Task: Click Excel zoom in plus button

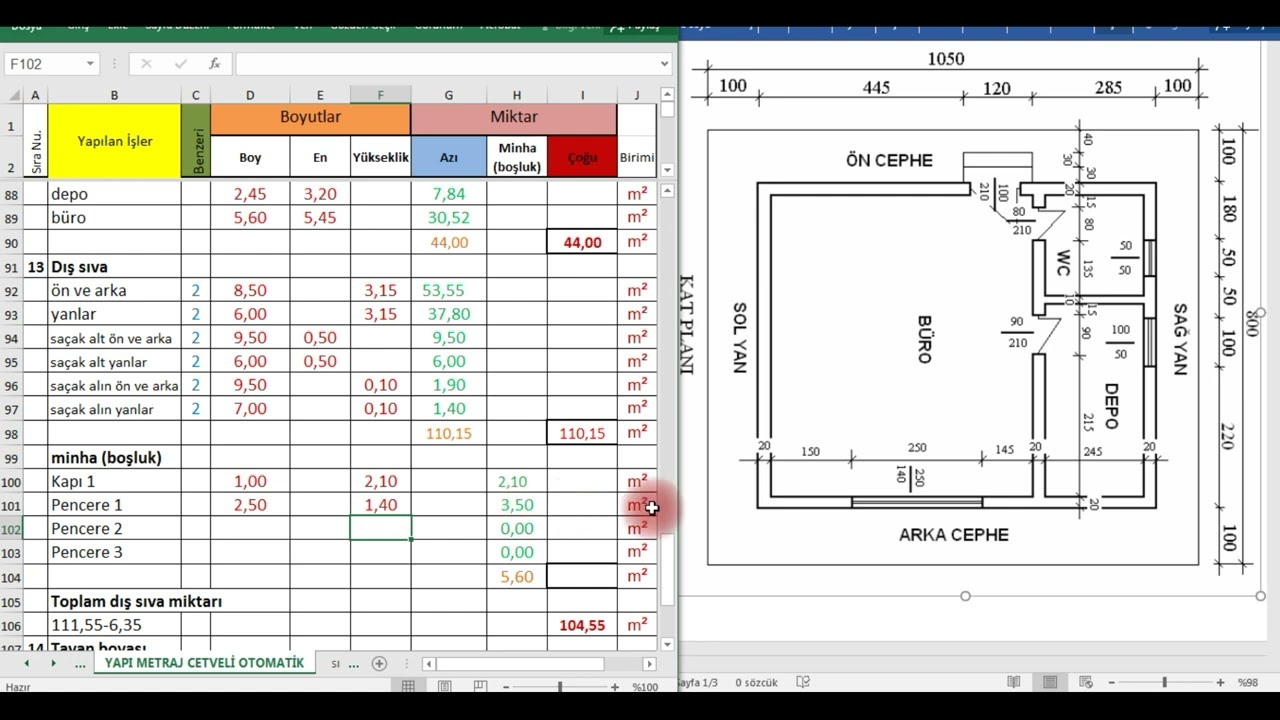Action: (x=613, y=687)
